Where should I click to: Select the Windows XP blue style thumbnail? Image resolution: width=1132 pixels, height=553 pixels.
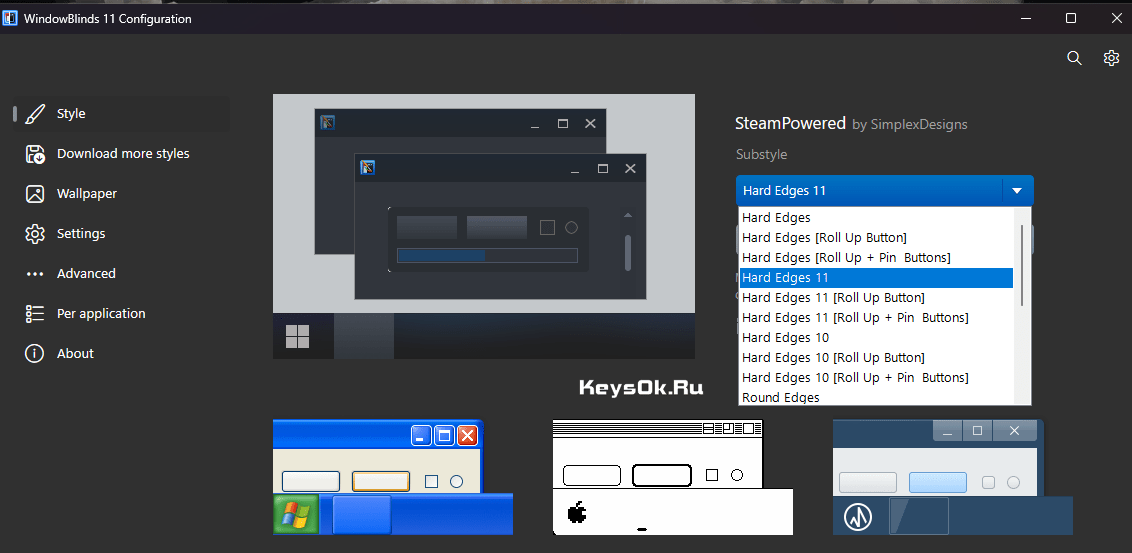tap(393, 477)
